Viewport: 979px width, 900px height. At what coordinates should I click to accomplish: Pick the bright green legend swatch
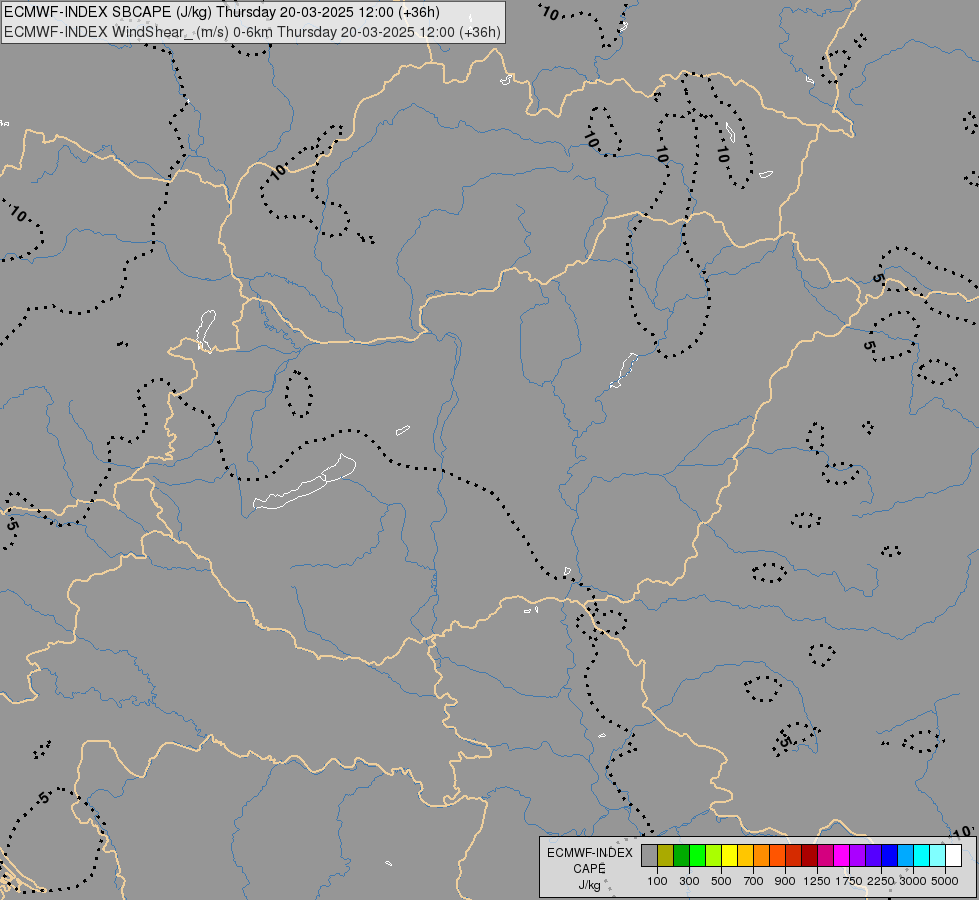click(x=697, y=856)
